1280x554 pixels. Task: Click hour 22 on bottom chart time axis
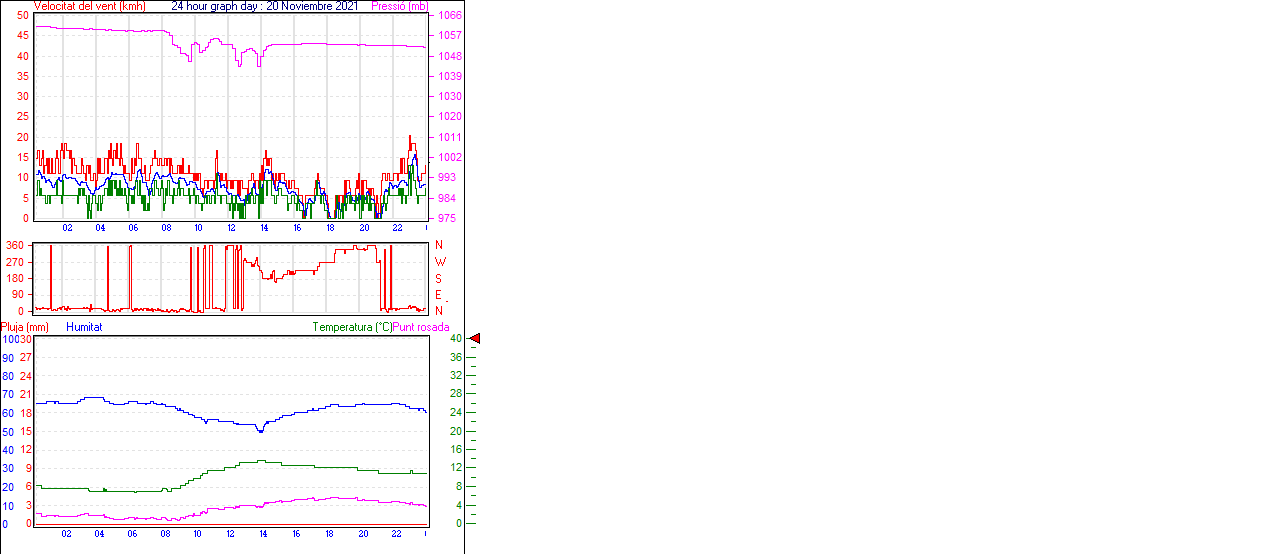pyautogui.click(x=396, y=533)
